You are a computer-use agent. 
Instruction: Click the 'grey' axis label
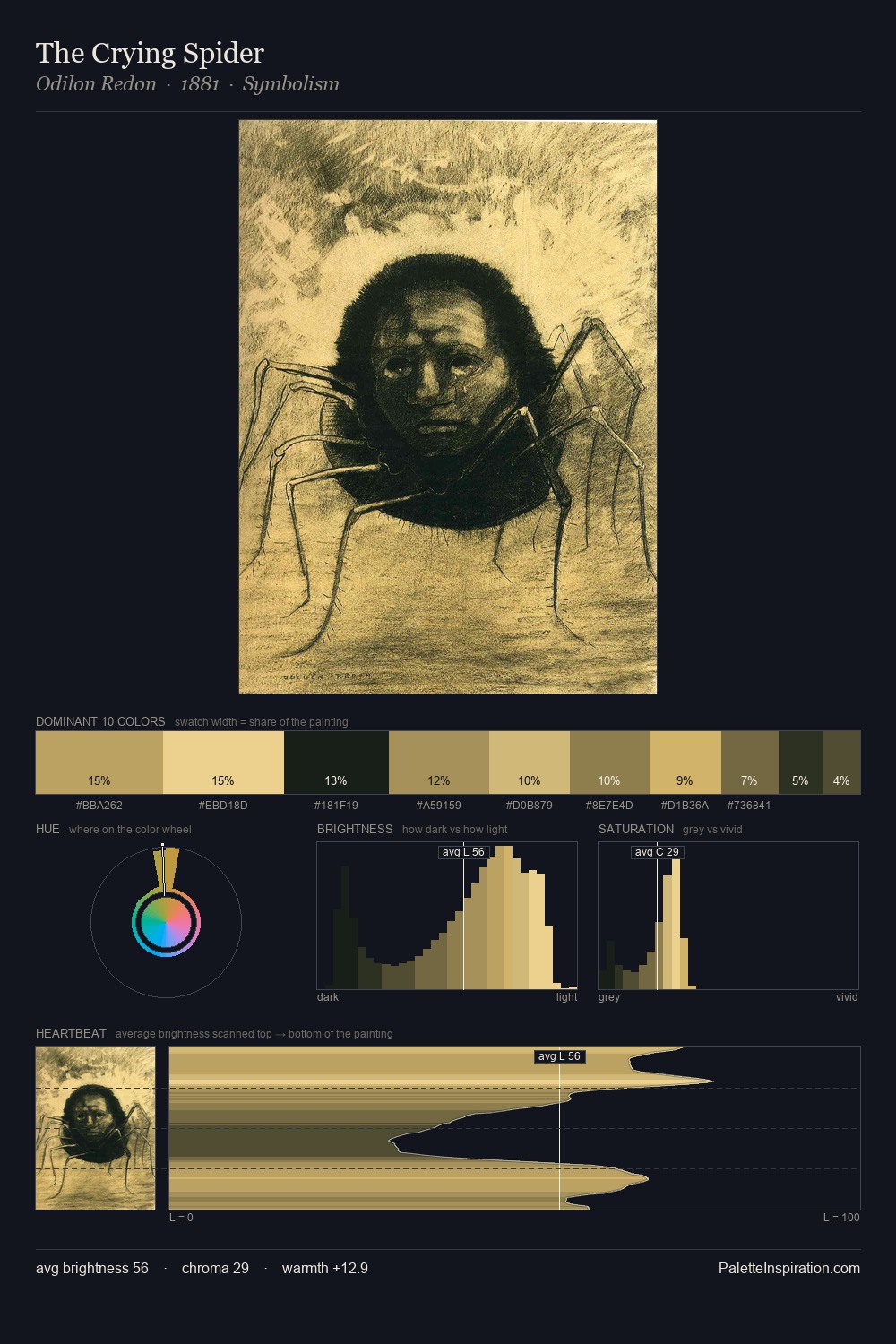tap(609, 997)
